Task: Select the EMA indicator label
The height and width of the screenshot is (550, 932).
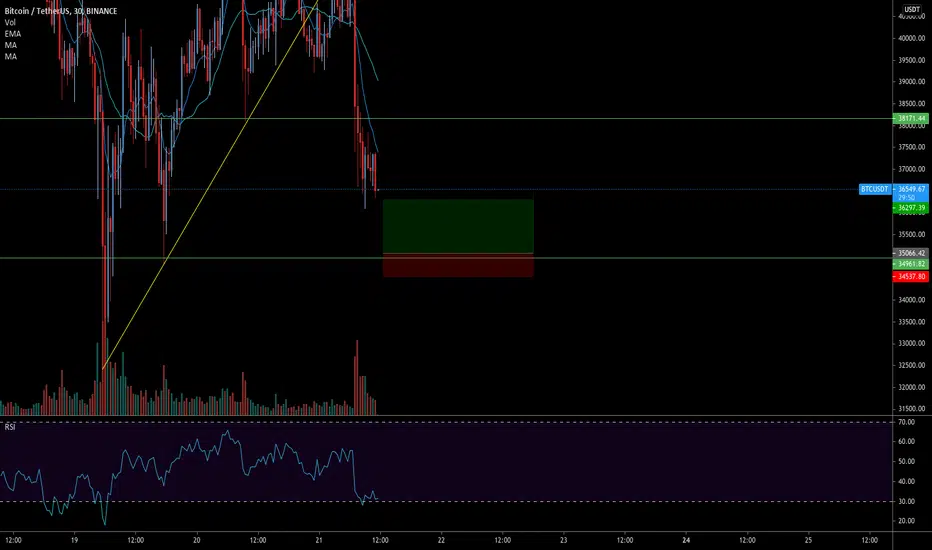Action: [x=12, y=34]
